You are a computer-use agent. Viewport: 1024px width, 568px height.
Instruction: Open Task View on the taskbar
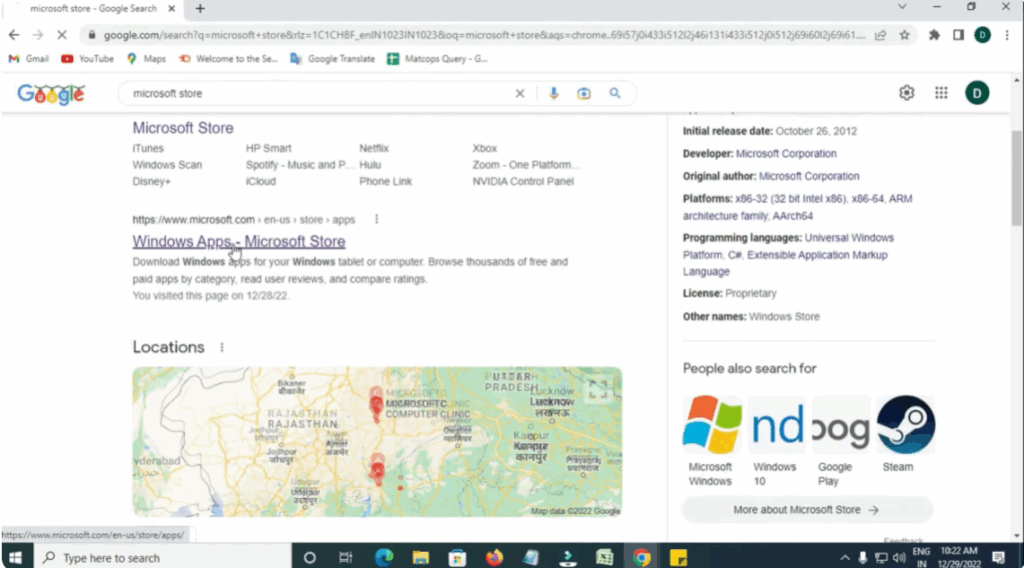pos(345,558)
